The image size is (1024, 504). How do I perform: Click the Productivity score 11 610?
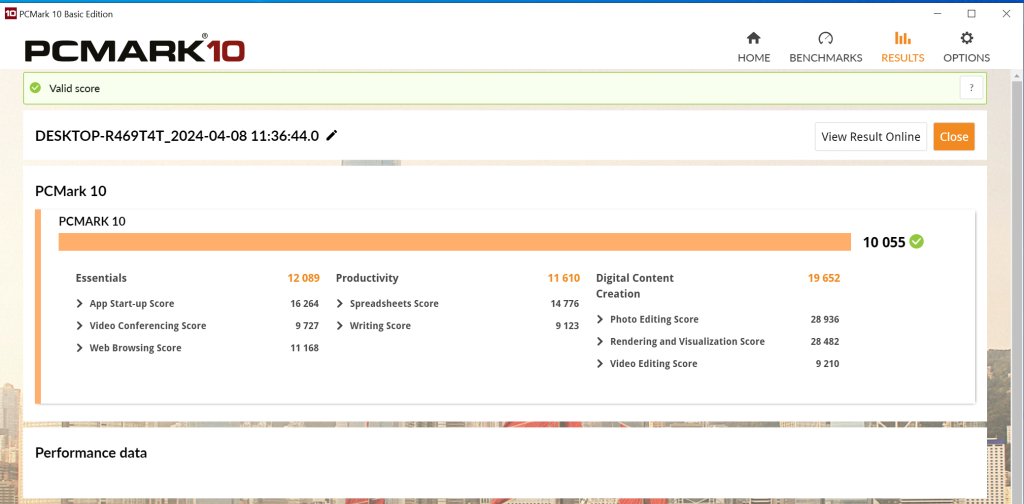(x=564, y=278)
